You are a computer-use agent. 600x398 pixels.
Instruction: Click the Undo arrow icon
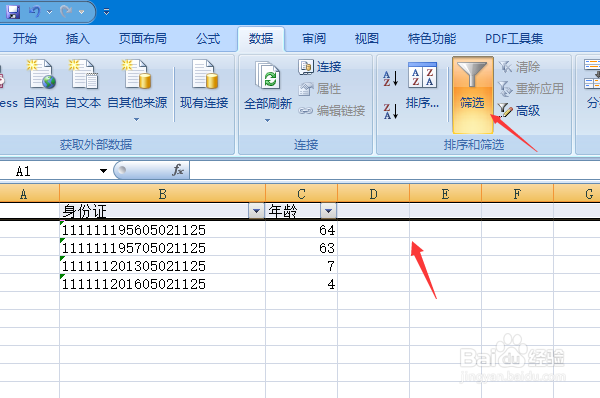pos(34,11)
